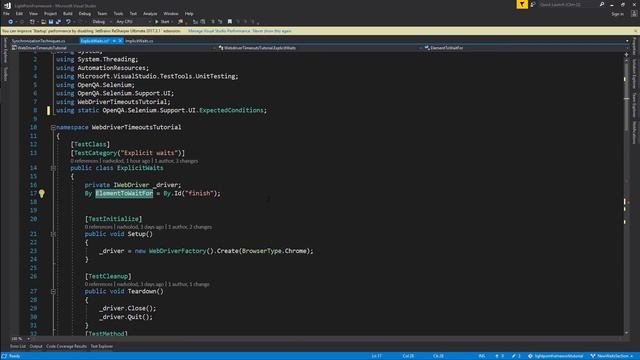This screenshot has height=360, width=640.
Task: Open the Window menu
Action: pos(171,14)
